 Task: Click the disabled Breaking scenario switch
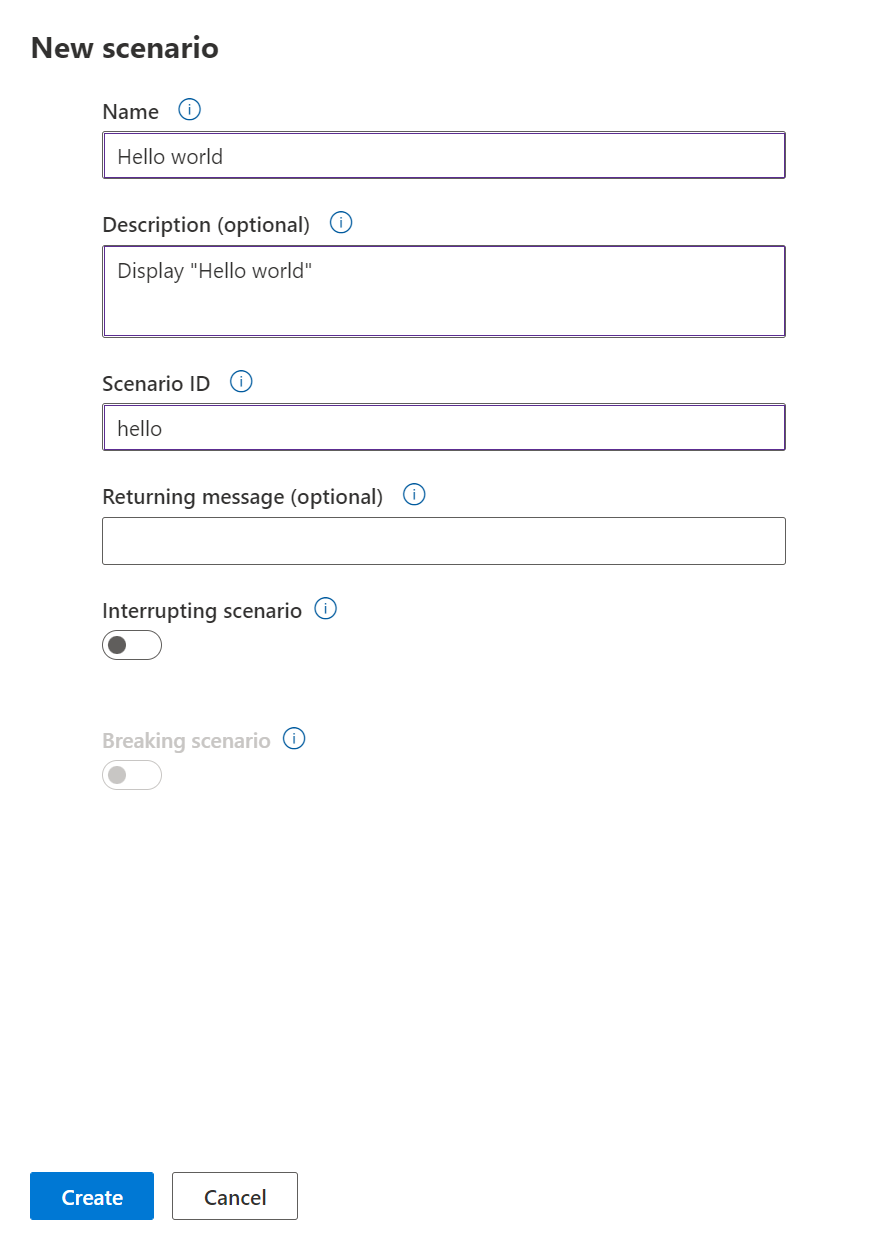tap(131, 775)
